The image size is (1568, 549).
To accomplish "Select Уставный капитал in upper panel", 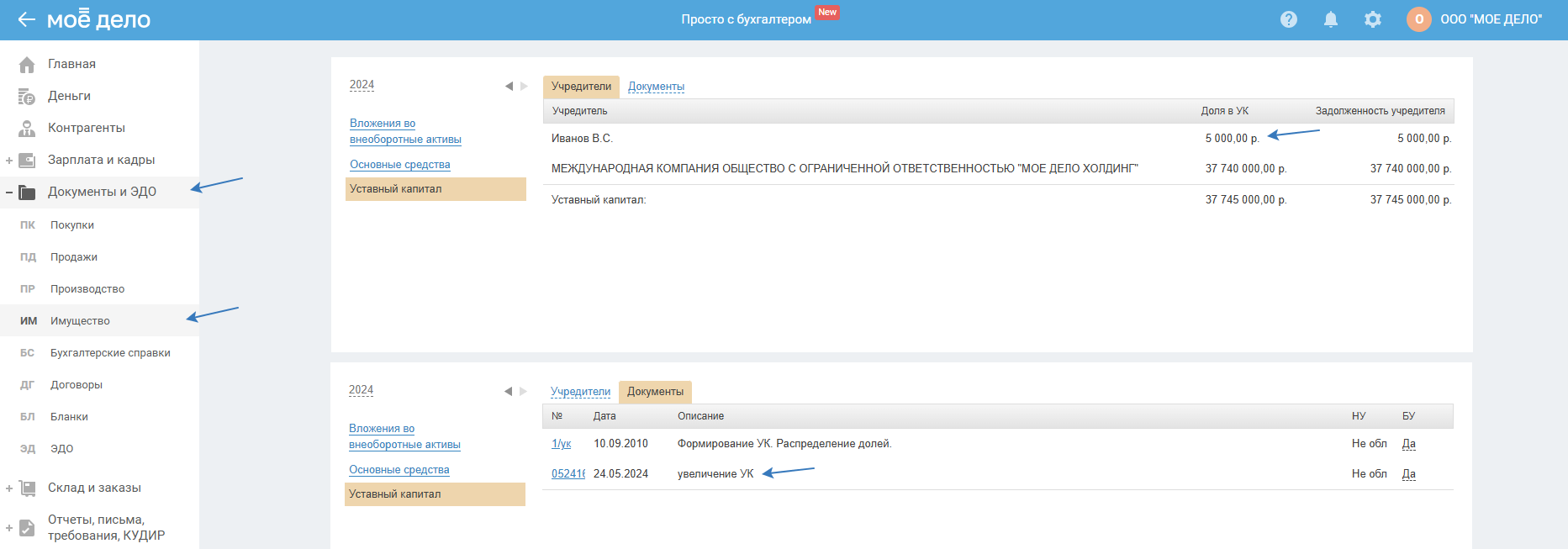I will tap(436, 189).
